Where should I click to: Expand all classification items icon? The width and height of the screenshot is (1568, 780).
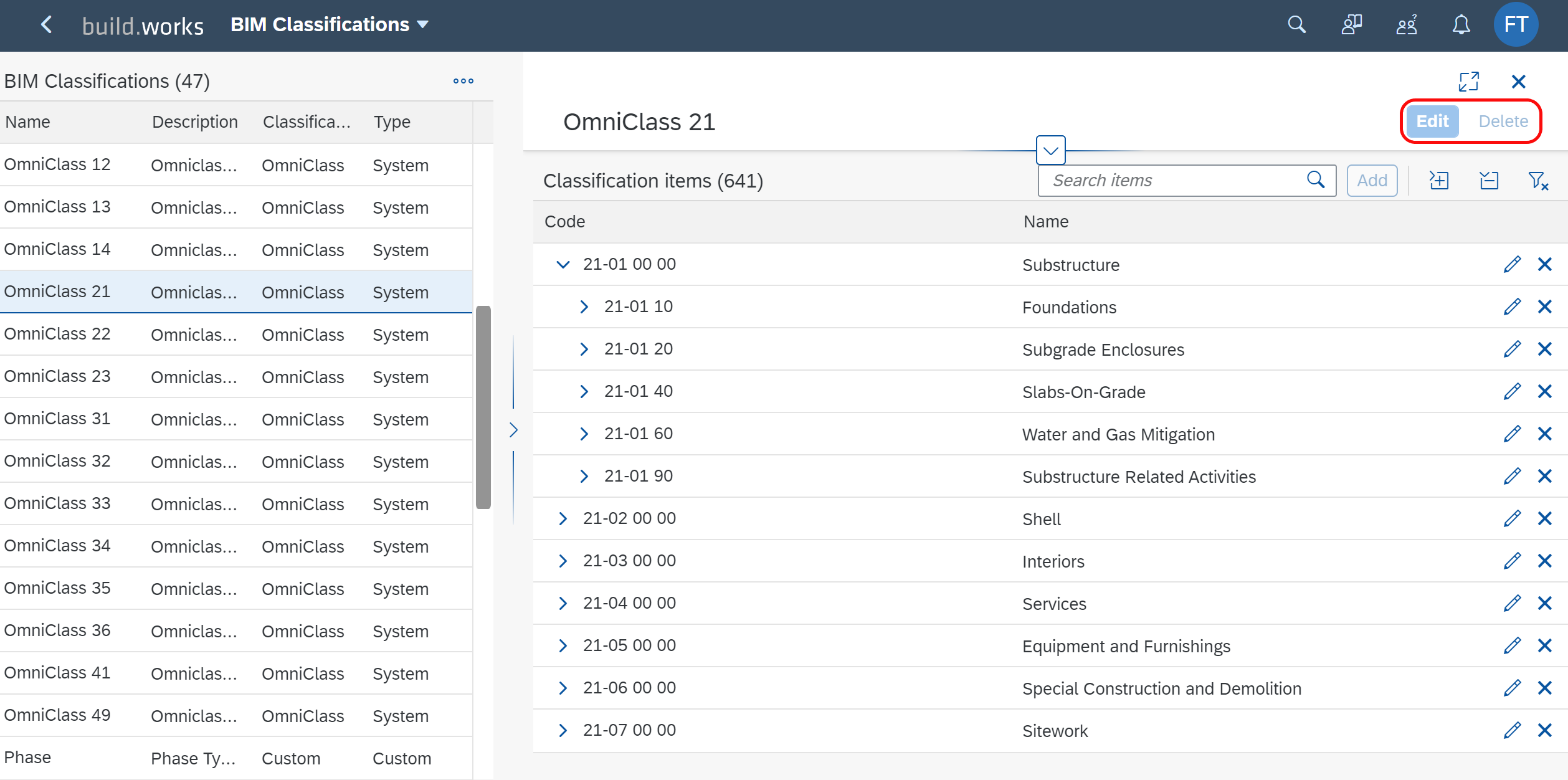1438,181
